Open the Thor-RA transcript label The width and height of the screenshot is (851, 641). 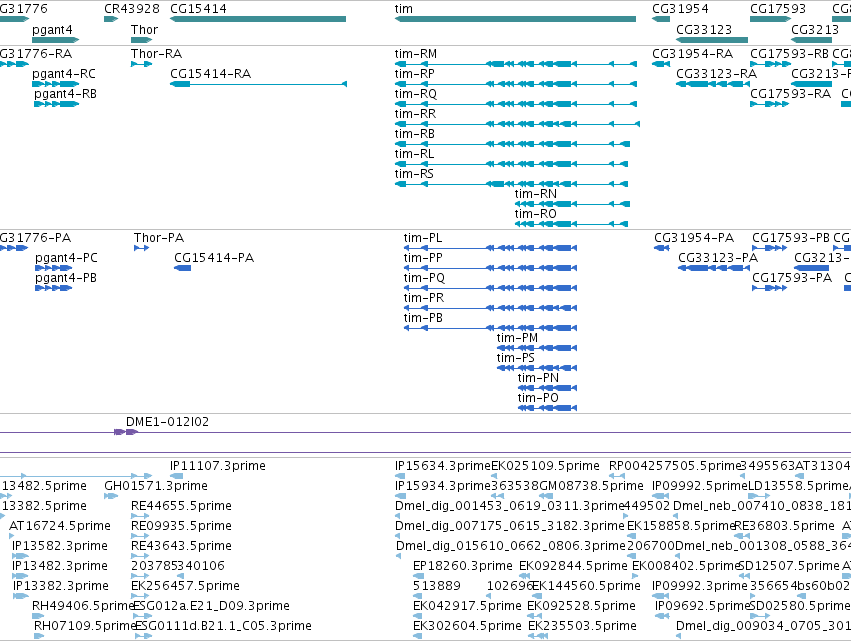click(x=156, y=54)
